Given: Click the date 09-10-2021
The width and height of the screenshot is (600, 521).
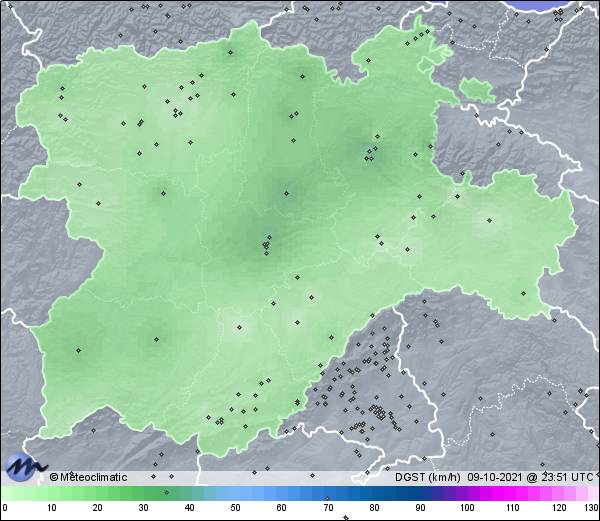Looking at the screenshot, I should [x=495, y=477].
